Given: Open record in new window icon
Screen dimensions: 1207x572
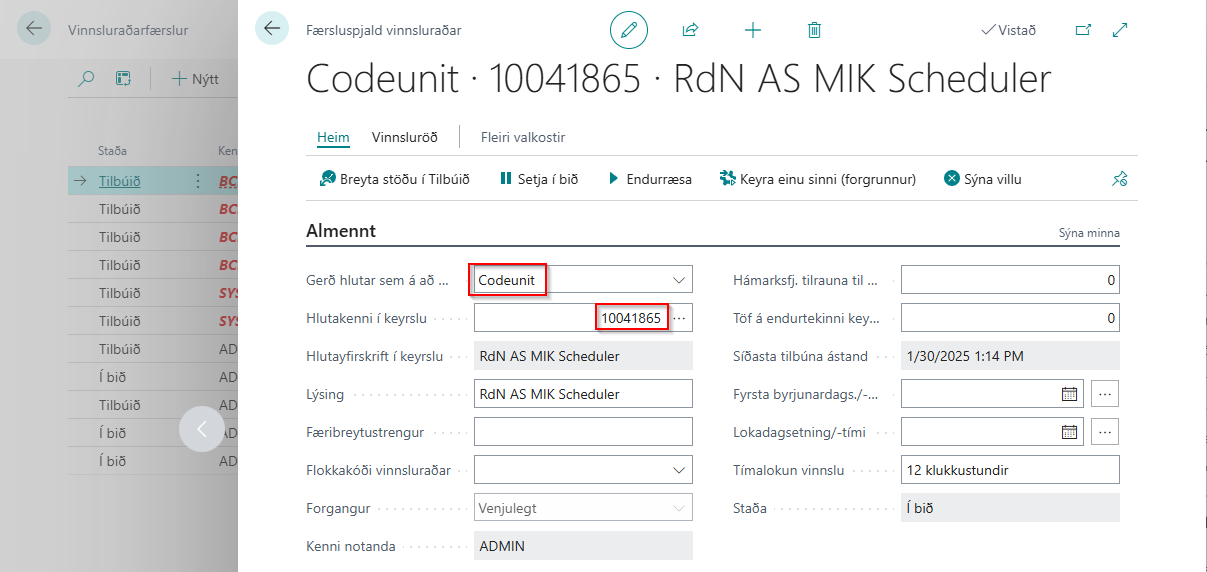Looking at the screenshot, I should (x=1083, y=30).
